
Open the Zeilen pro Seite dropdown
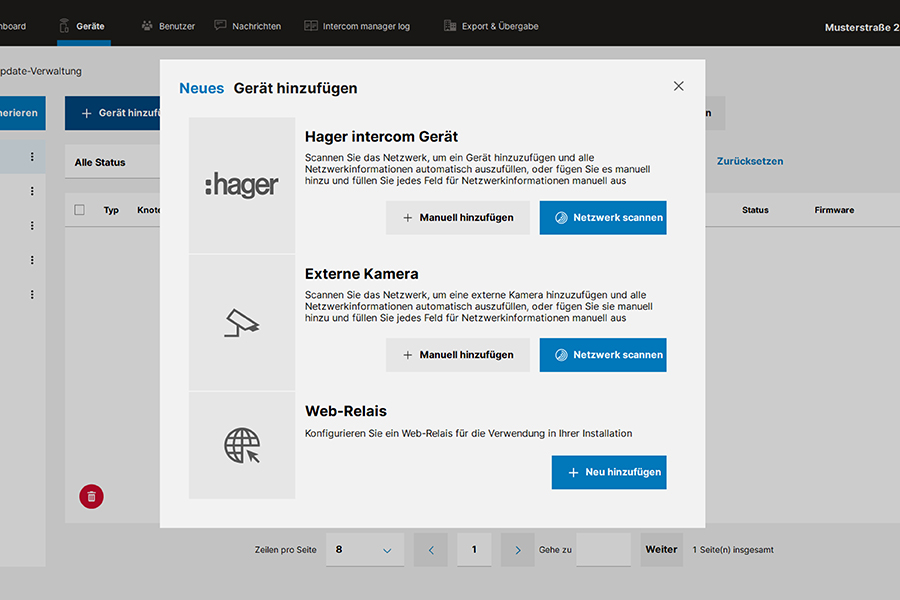tap(365, 549)
